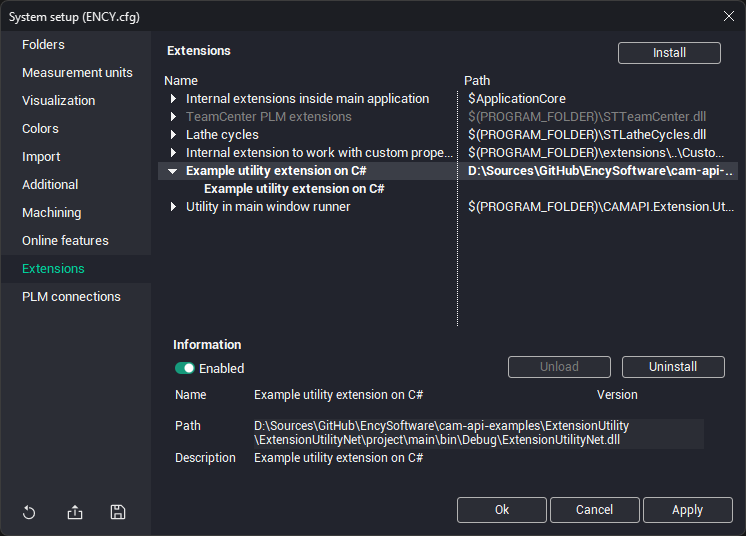Image resolution: width=746 pixels, height=536 pixels.
Task: Expand Internal extensions inside main application
Action: [x=173, y=99]
